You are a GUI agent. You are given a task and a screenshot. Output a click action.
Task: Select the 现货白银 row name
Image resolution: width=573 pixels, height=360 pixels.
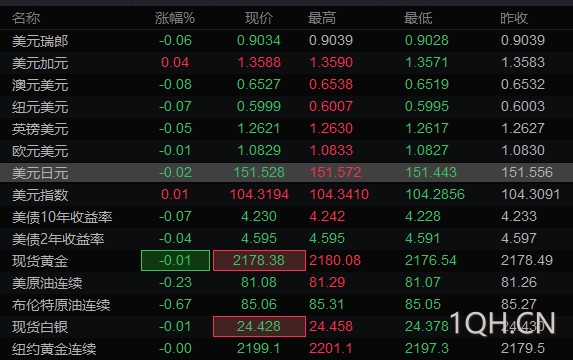(x=40, y=327)
